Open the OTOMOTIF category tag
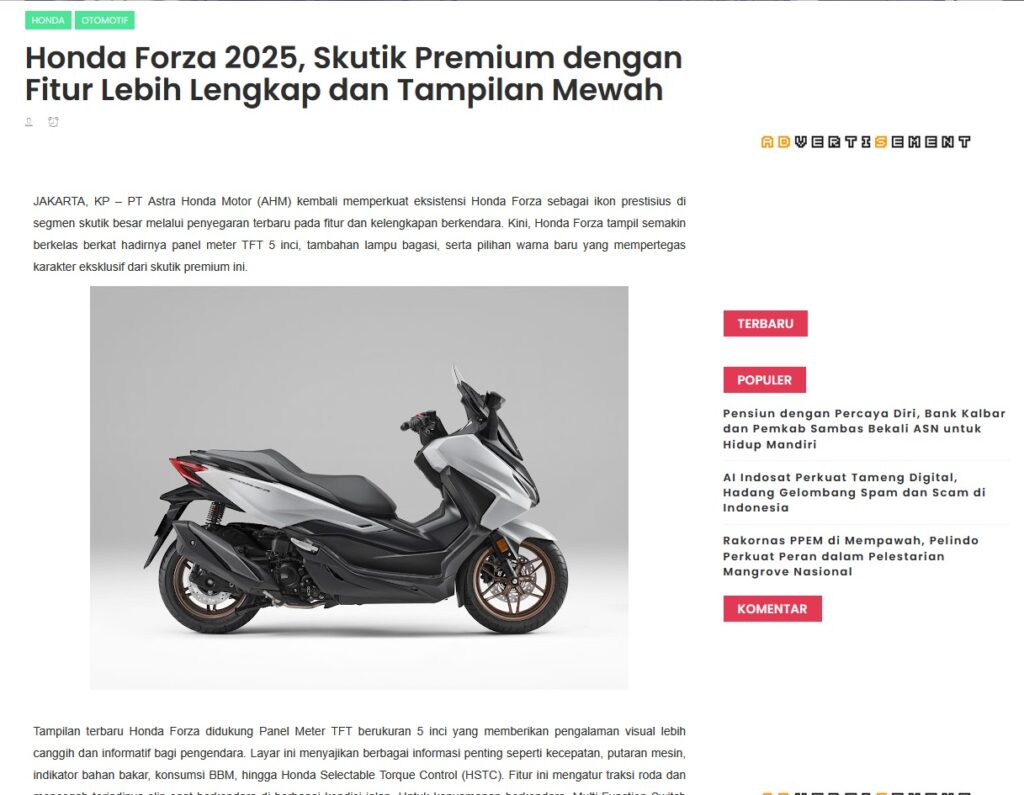Viewport: 1024px width, 795px height. (104, 20)
